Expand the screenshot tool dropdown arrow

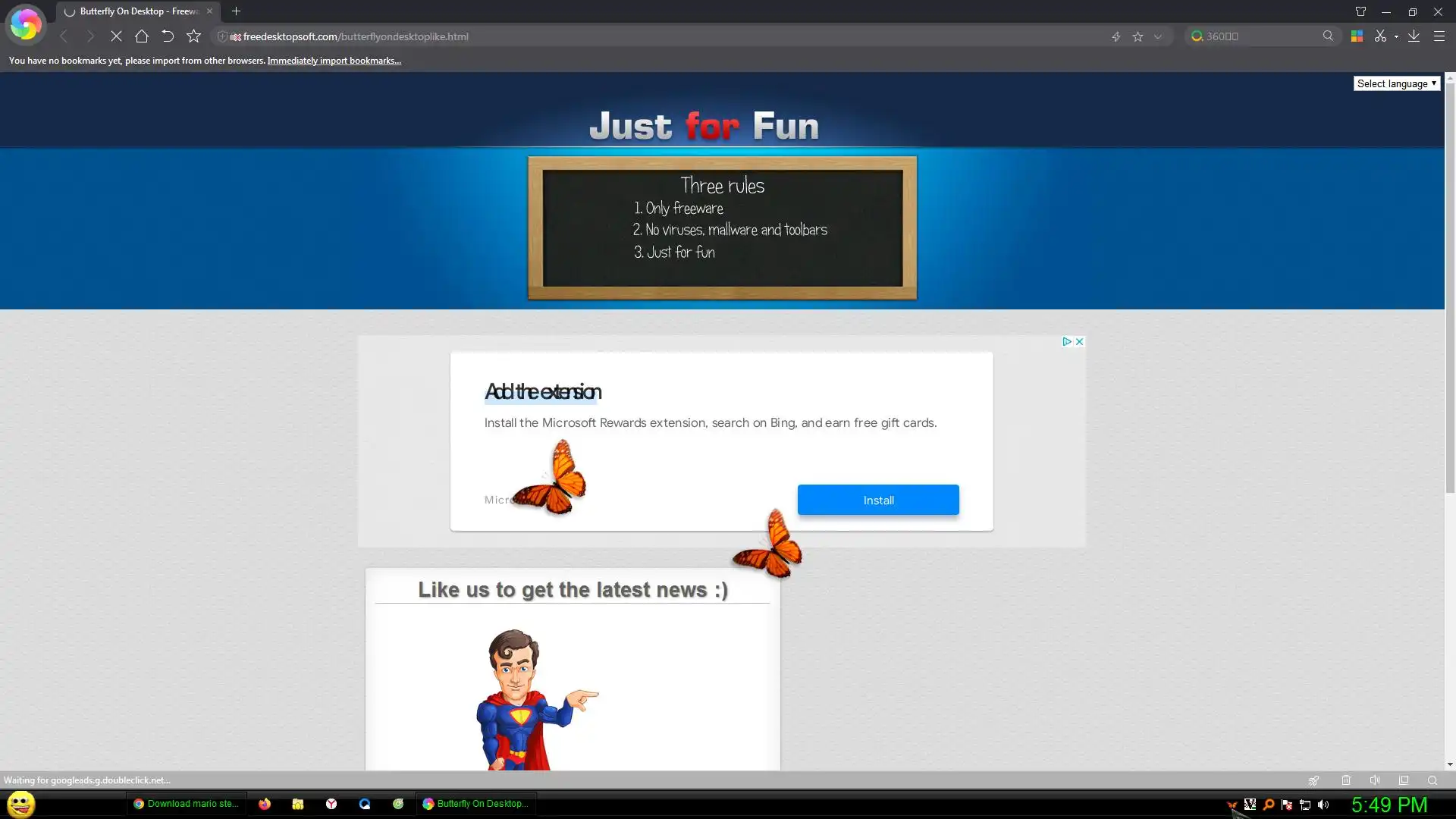[1396, 36]
